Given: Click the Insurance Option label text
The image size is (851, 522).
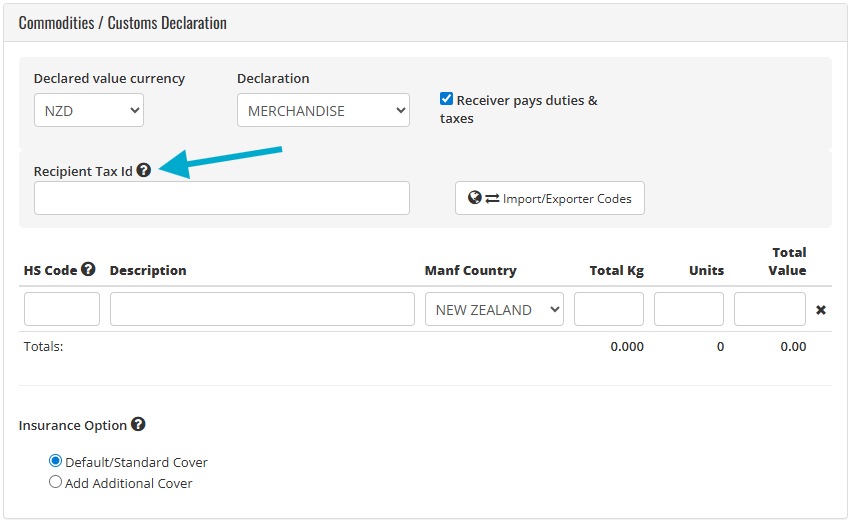Looking at the screenshot, I should pos(73,425).
